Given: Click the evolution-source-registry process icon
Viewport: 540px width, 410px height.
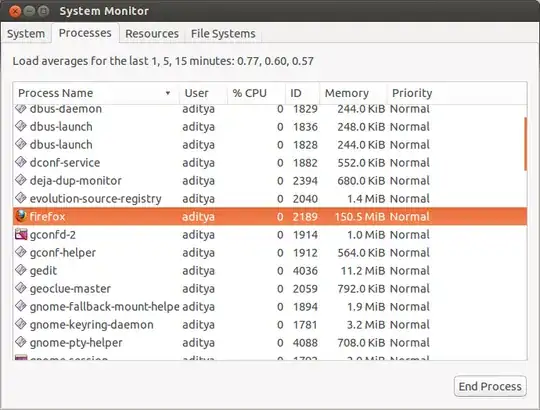Looking at the screenshot, I should click(21, 198).
